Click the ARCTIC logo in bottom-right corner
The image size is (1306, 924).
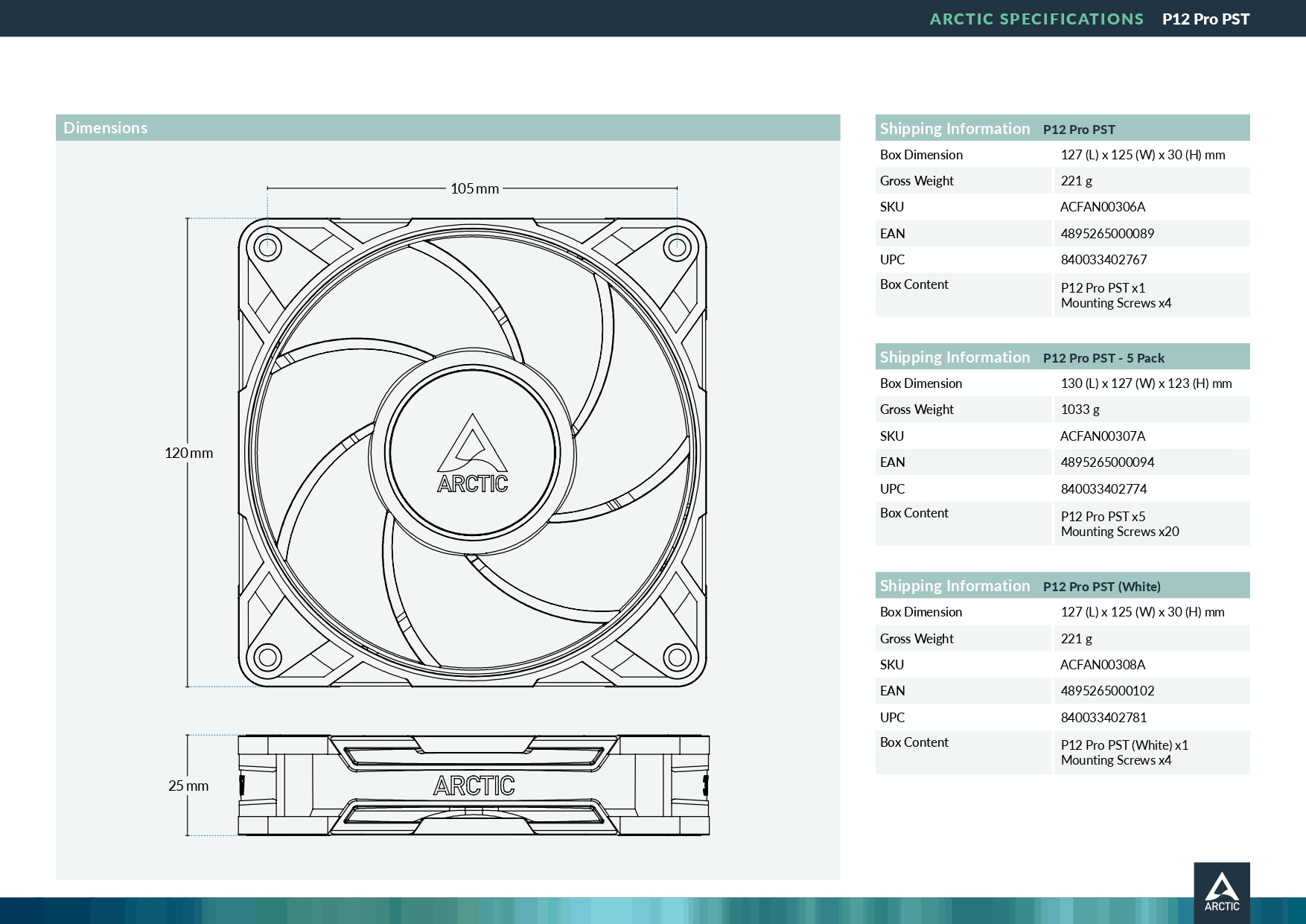click(1222, 893)
